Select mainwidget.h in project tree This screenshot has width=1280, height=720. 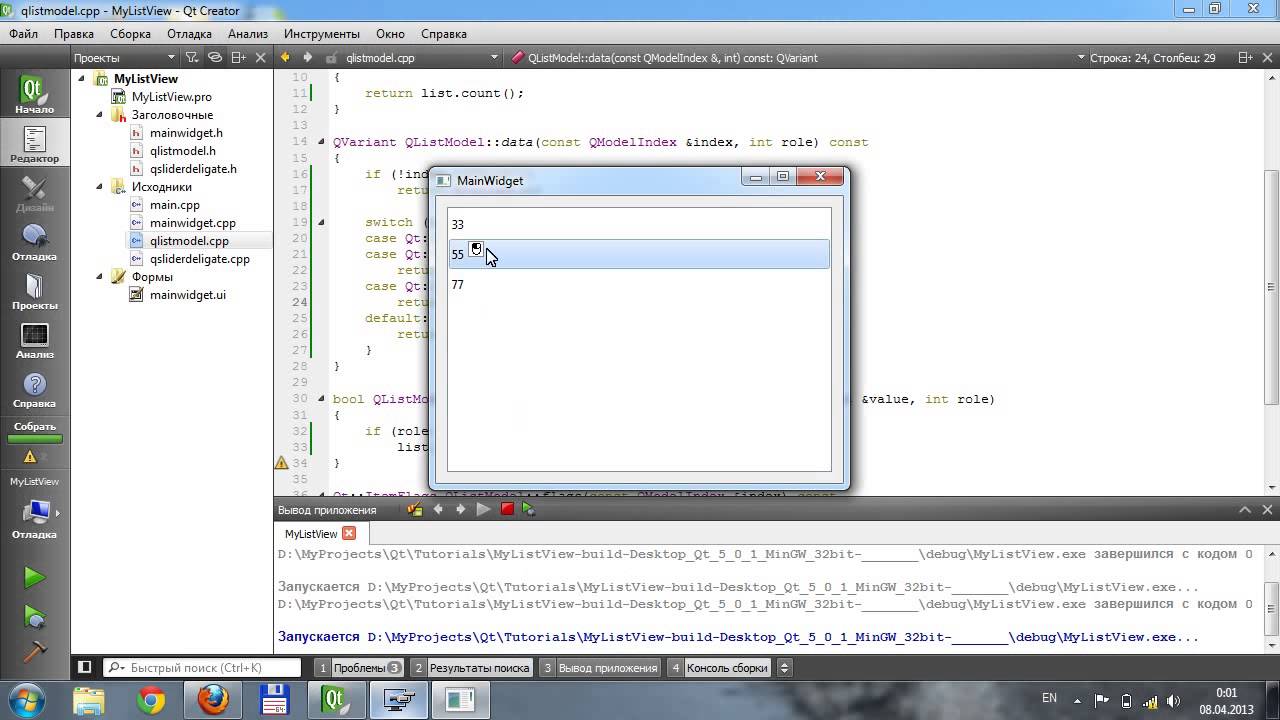point(186,133)
